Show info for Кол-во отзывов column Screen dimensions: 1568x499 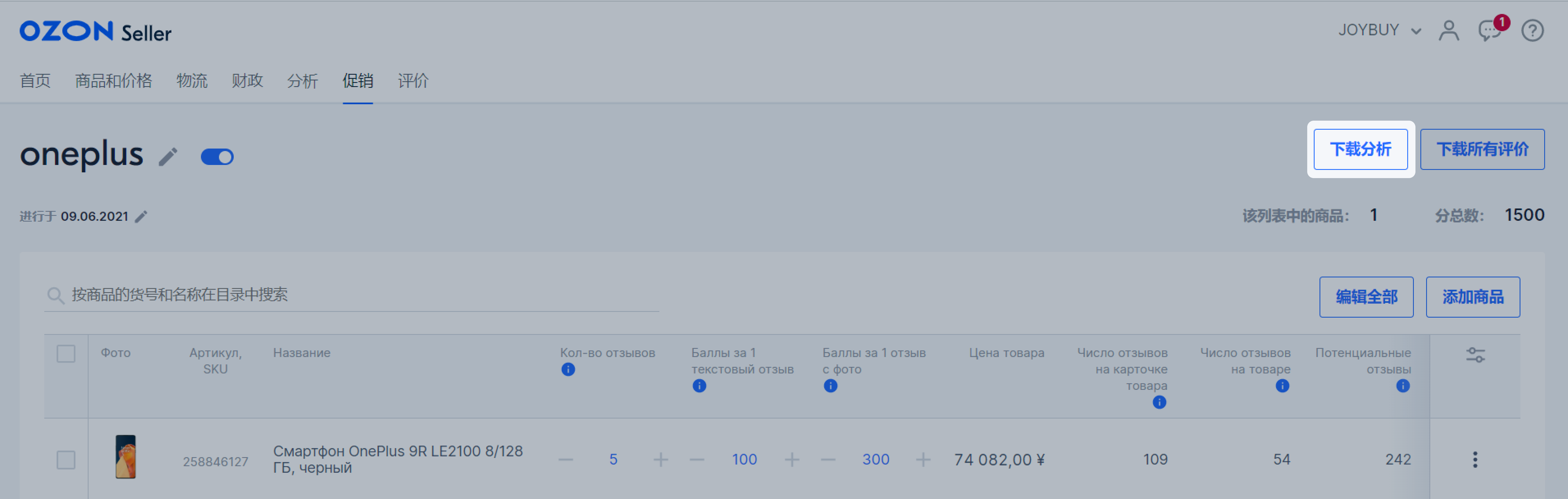point(568,369)
